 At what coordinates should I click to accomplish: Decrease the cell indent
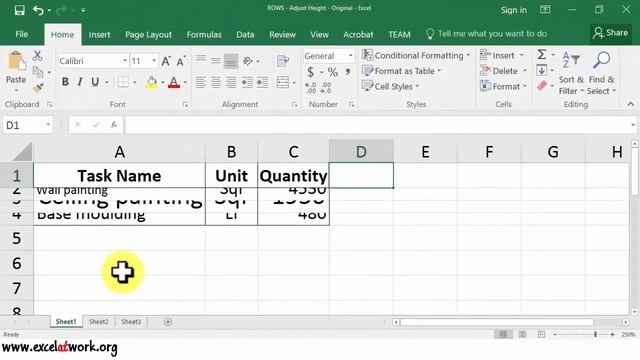[247, 82]
